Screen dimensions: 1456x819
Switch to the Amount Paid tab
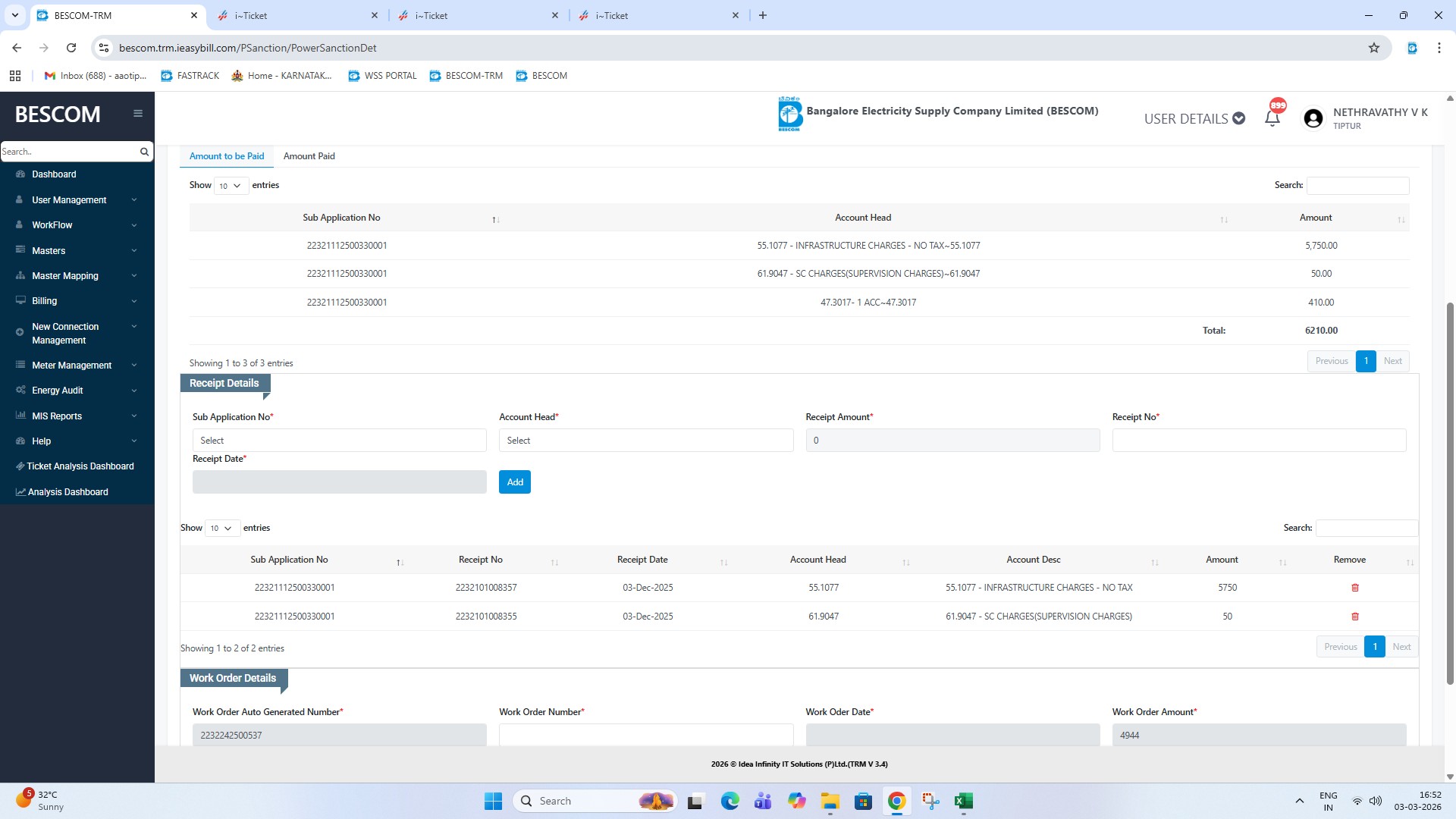(x=309, y=156)
